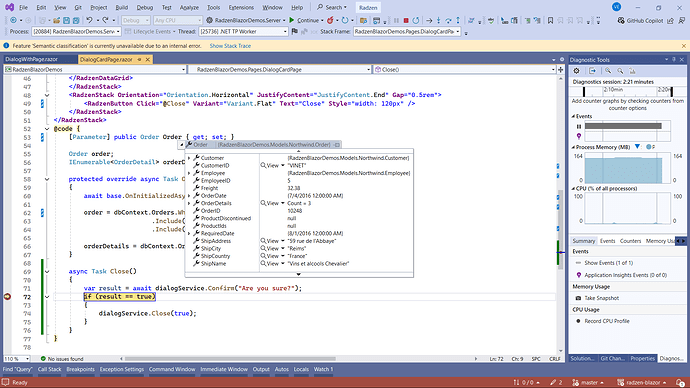Collapse the @code block at line 52
The image size is (690, 388).
click(x=47, y=129)
